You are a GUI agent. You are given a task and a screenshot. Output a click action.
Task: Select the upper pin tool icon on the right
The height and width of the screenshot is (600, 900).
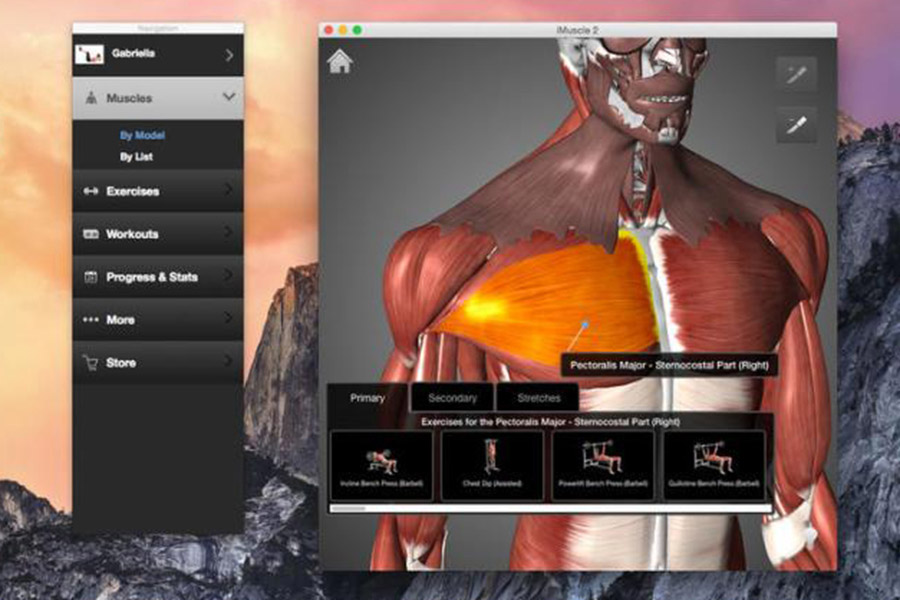pyautogui.click(x=796, y=73)
